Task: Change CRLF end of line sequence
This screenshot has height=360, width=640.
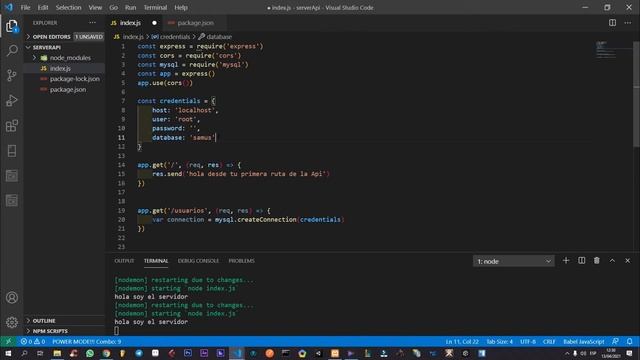Action: click(549, 341)
